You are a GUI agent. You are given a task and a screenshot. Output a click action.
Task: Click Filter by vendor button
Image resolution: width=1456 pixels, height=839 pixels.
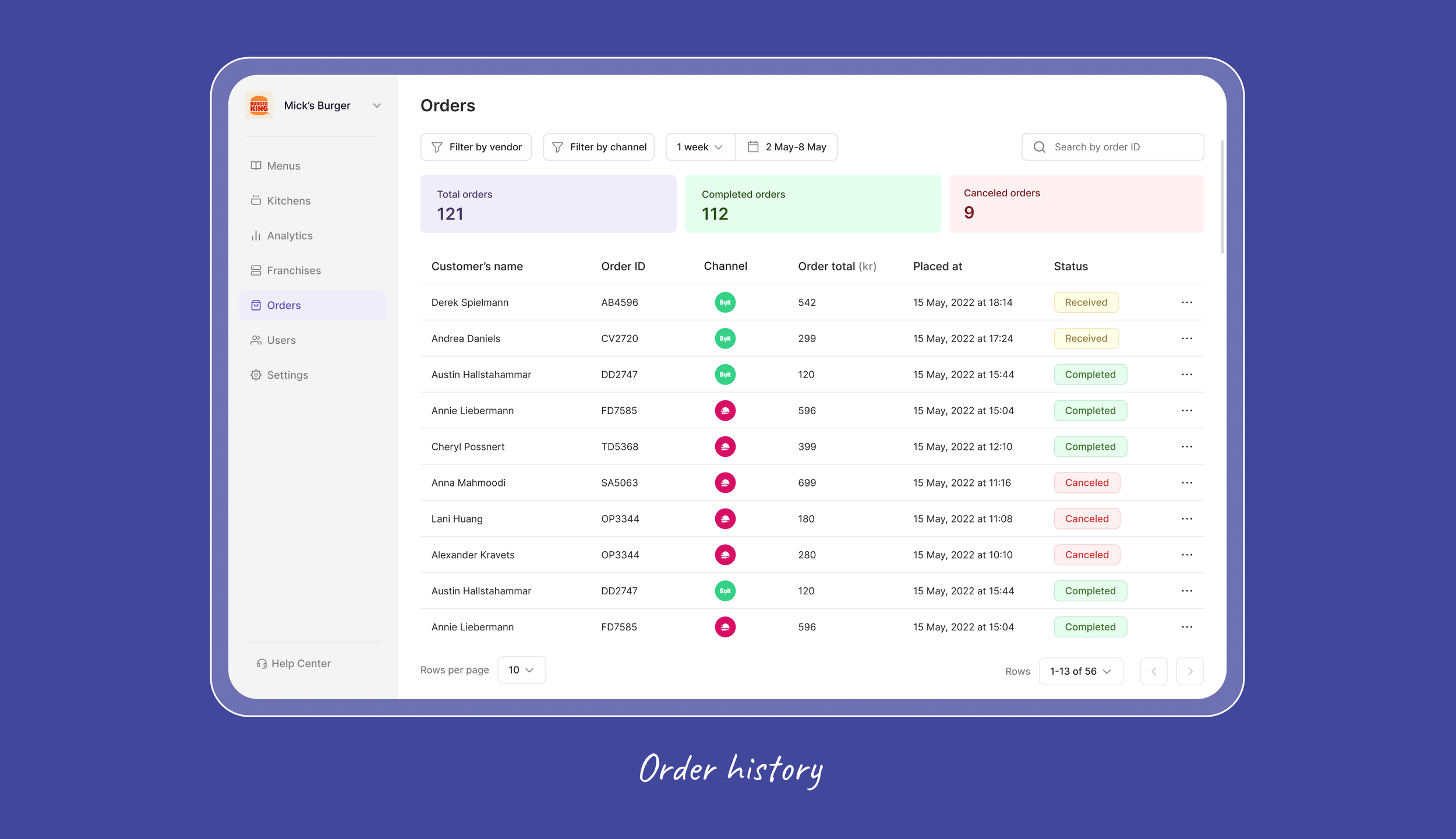click(476, 147)
